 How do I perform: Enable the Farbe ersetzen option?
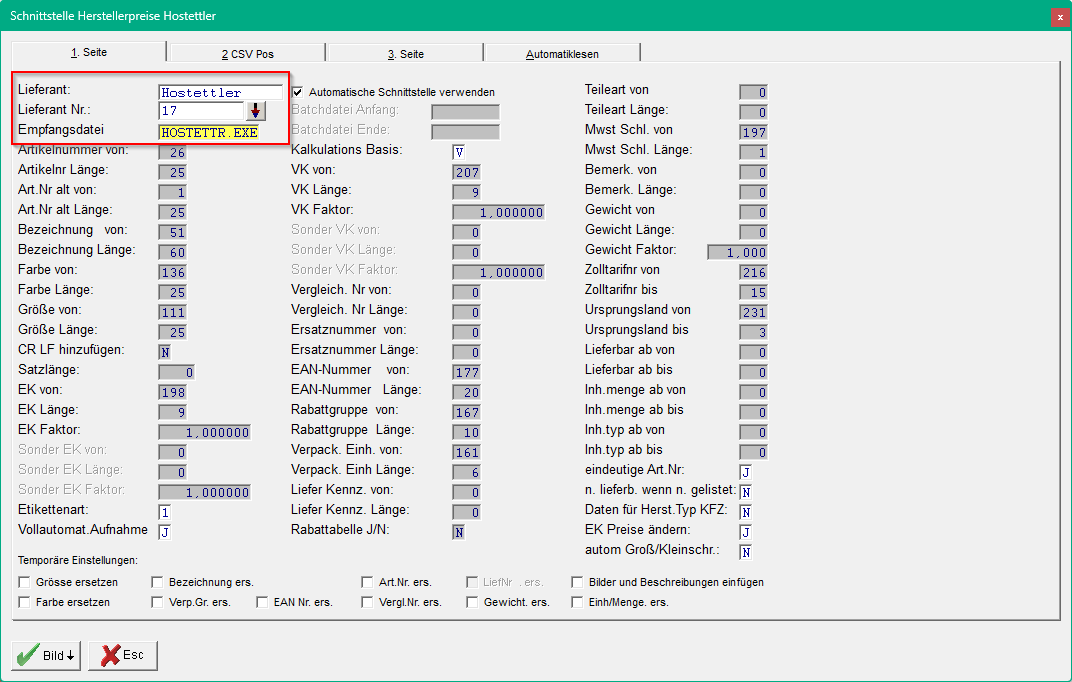click(24, 602)
